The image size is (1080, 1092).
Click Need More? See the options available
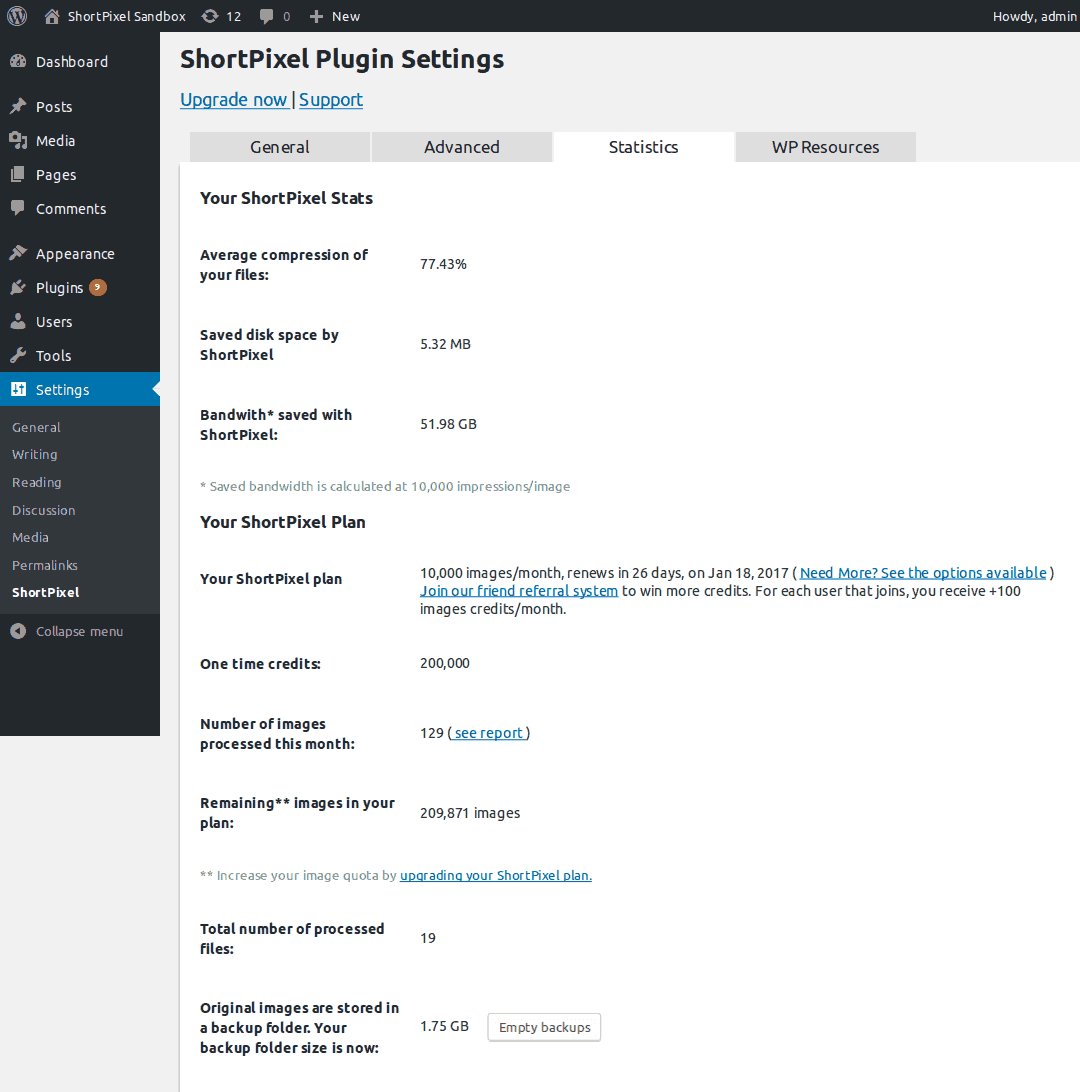923,572
